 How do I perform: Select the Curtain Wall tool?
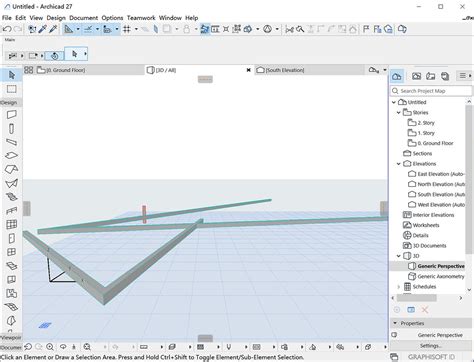[11, 224]
